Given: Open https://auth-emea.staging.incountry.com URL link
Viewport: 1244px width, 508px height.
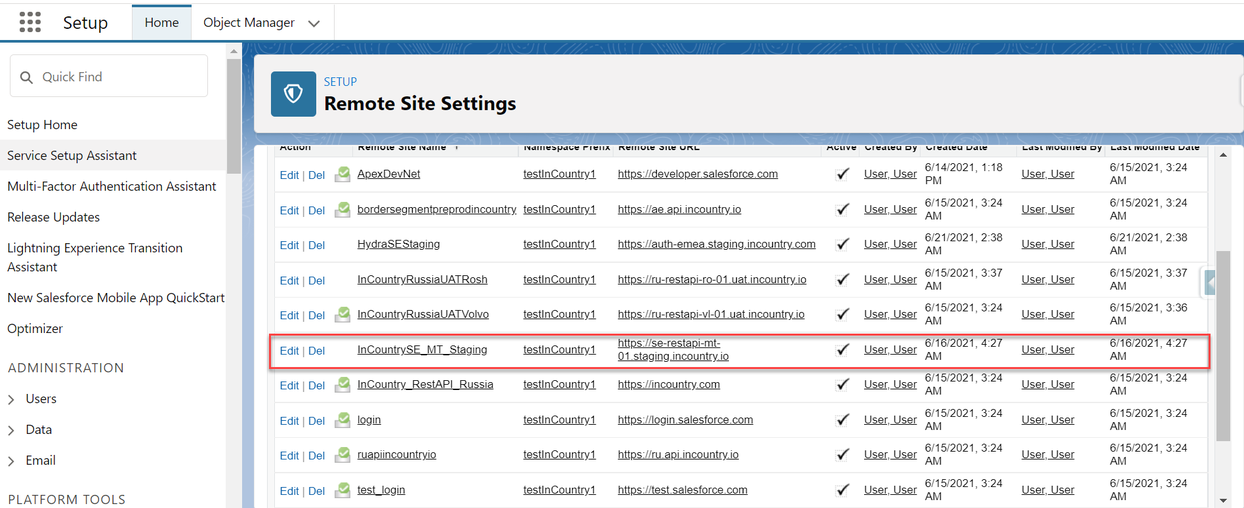Looking at the screenshot, I should click(x=716, y=244).
